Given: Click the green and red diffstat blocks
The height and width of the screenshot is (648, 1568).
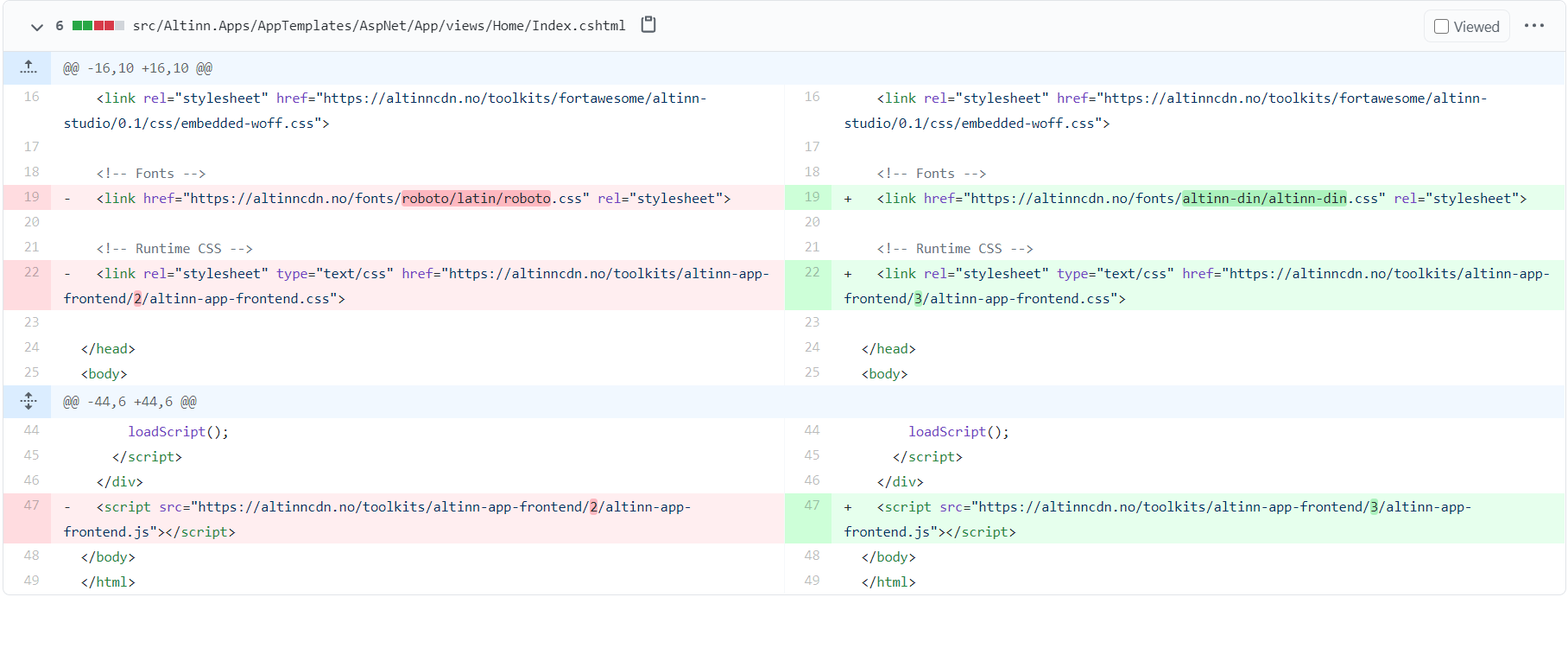Looking at the screenshot, I should pyautogui.click(x=98, y=26).
